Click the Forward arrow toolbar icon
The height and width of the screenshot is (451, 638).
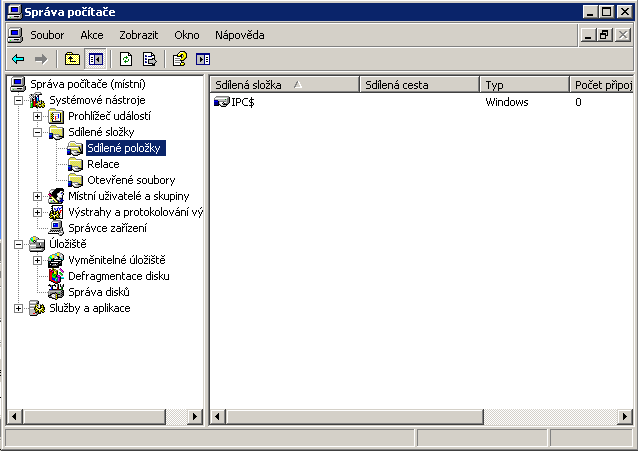pos(41,59)
